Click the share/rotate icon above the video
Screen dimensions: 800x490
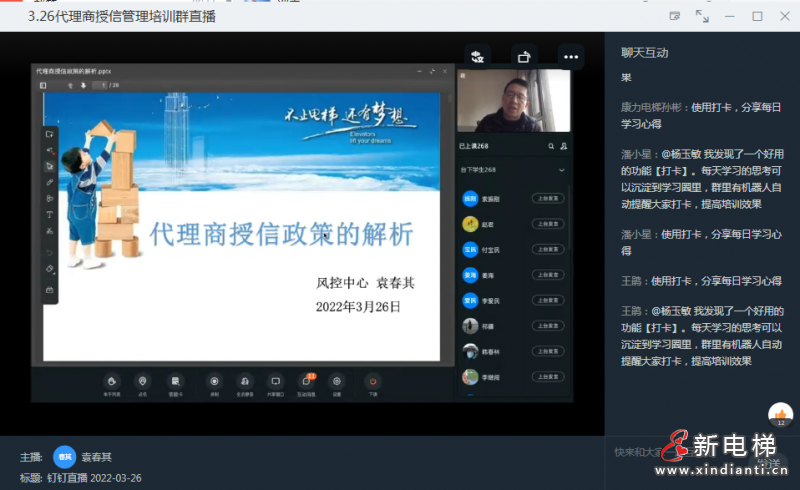(524, 57)
